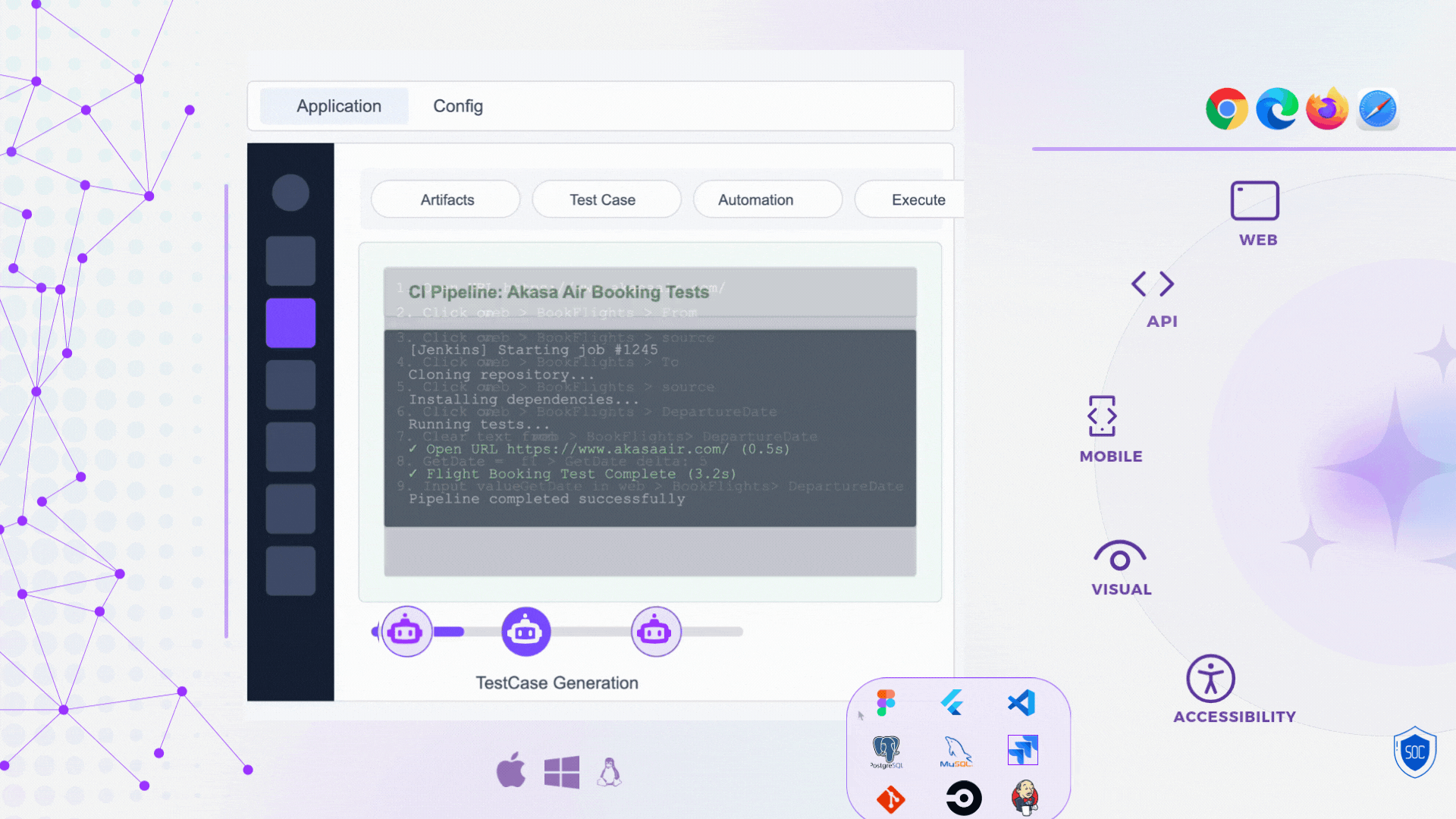Screen dimensions: 1456x819
Task: Click the 'Cloning repository...' line
Action: [501, 375]
